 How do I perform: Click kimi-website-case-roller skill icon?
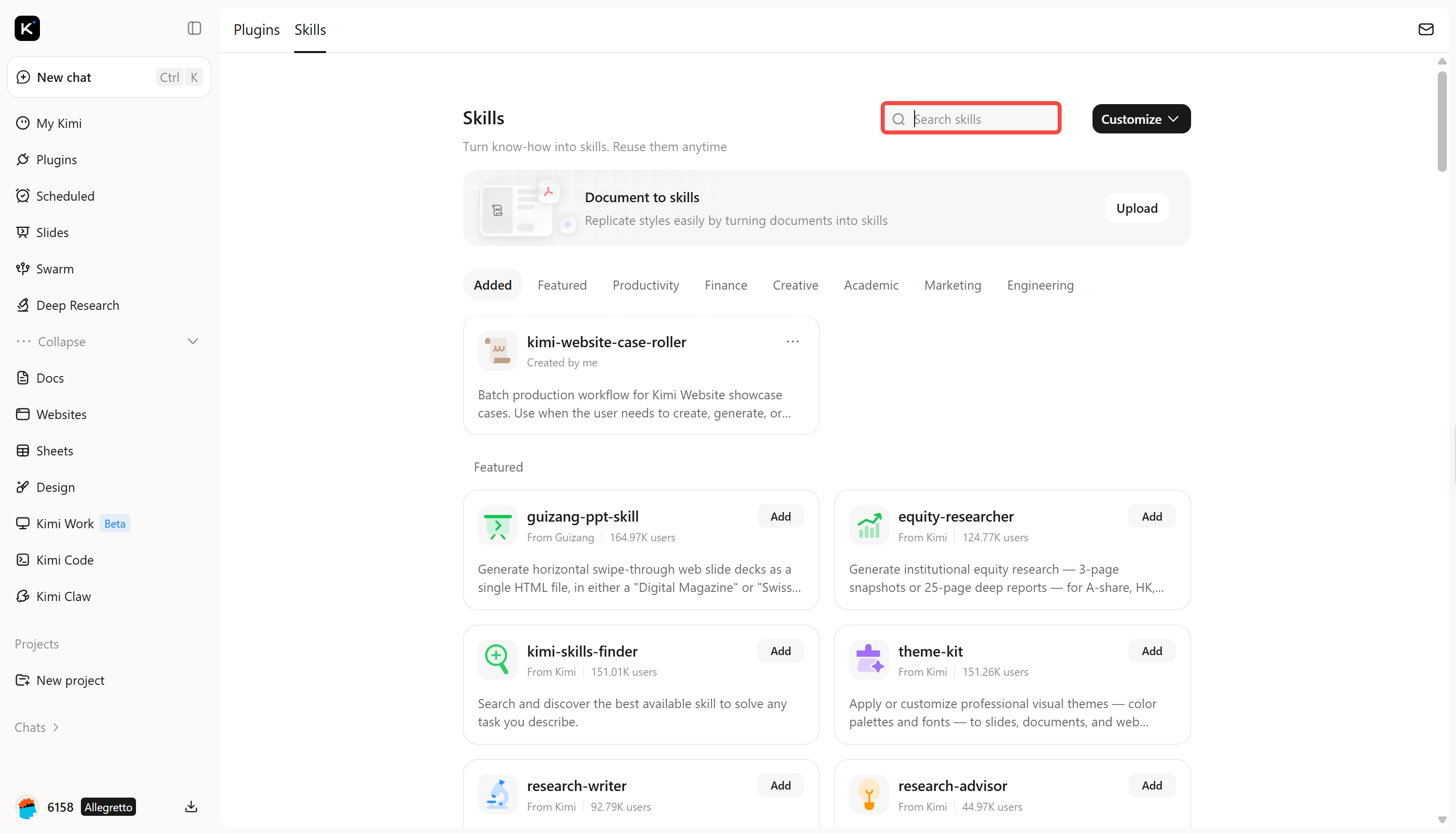point(498,351)
